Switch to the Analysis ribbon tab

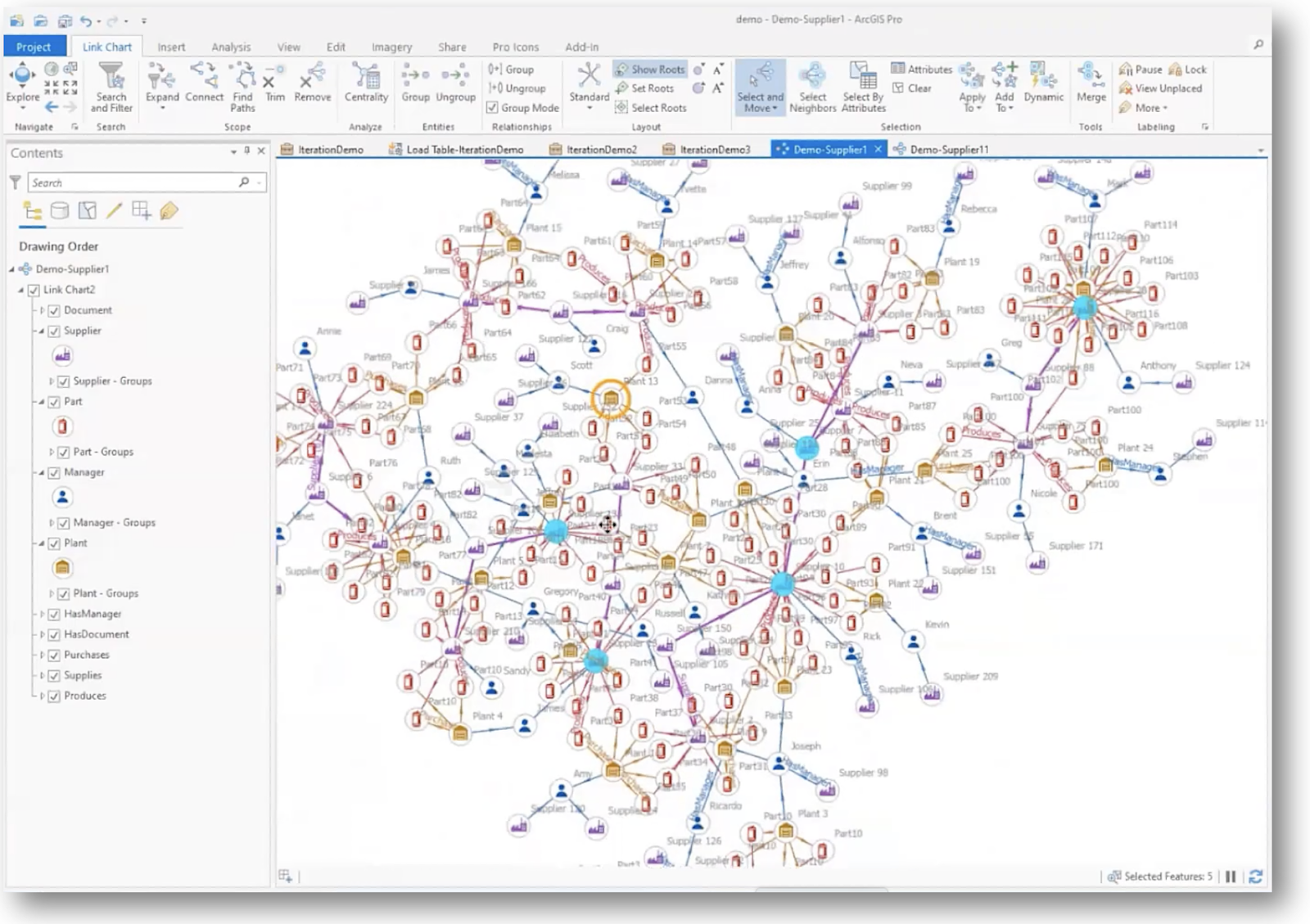pyautogui.click(x=231, y=47)
